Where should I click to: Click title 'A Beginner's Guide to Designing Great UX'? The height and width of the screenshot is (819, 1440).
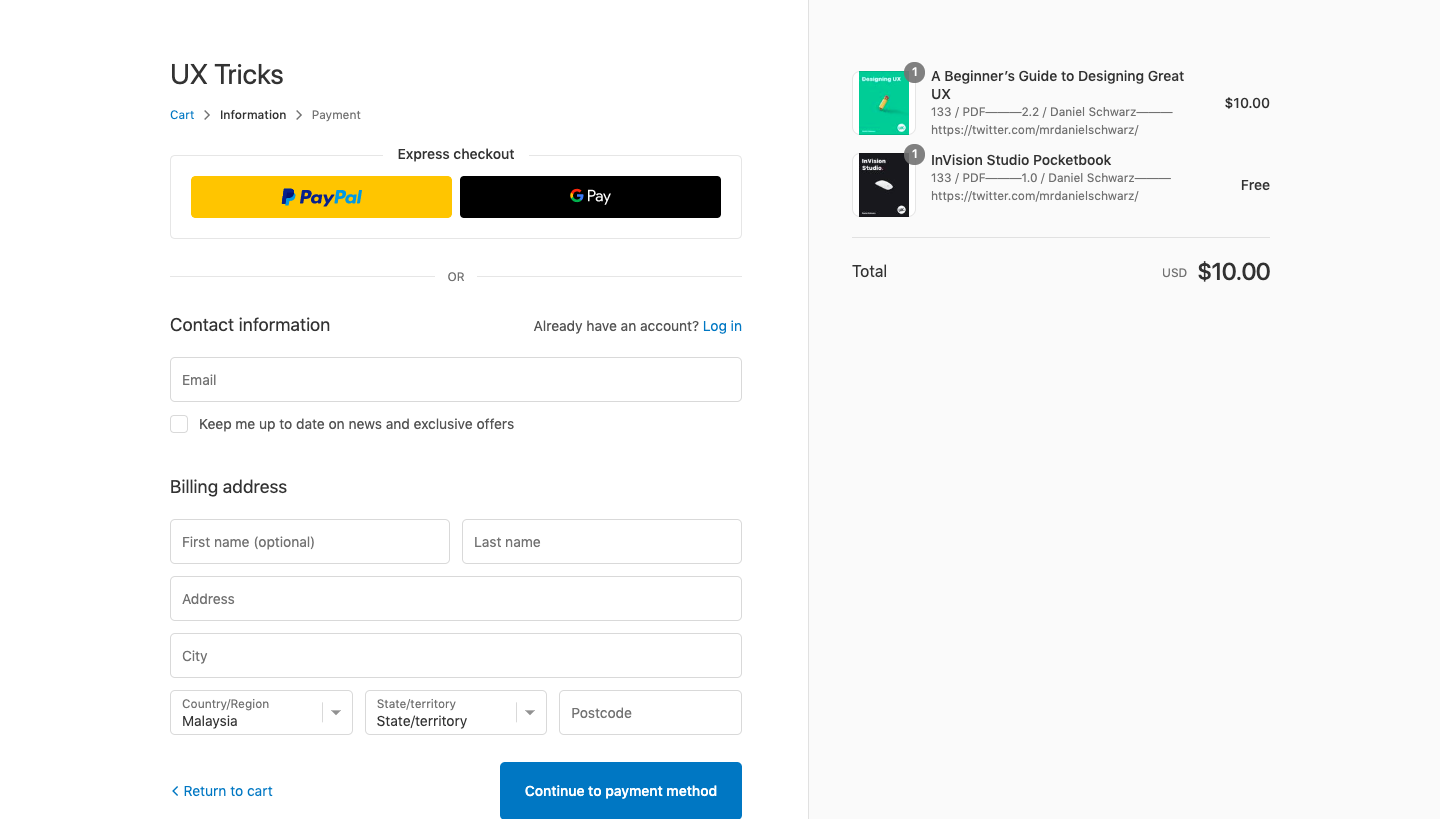1057,85
